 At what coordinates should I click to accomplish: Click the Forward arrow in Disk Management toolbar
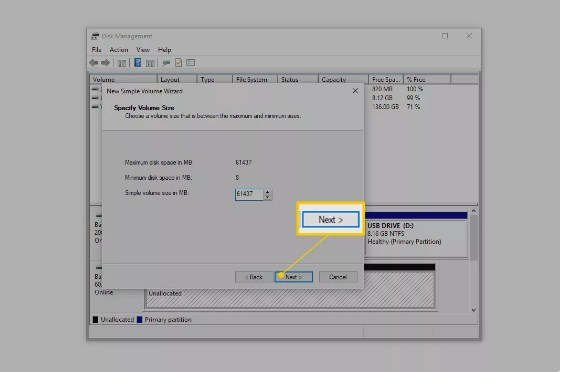tap(105, 63)
